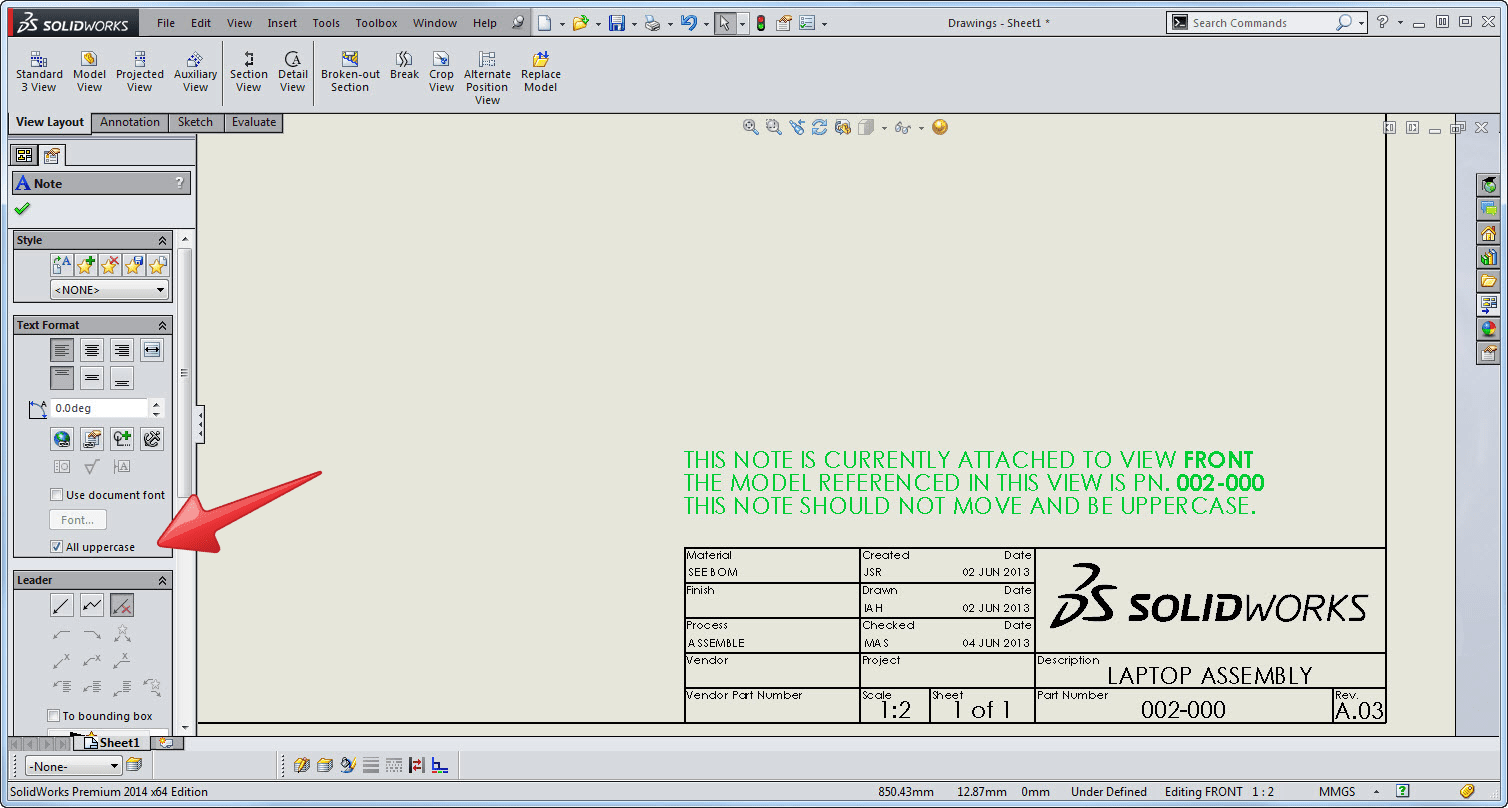Viewport: 1508px width, 808px height.
Task: Open the PropertyManager tab icon
Action: 51,155
